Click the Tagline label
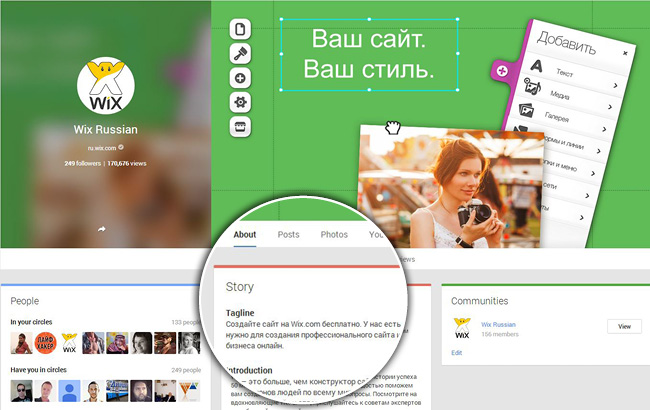This screenshot has width=650, height=410. [240, 313]
